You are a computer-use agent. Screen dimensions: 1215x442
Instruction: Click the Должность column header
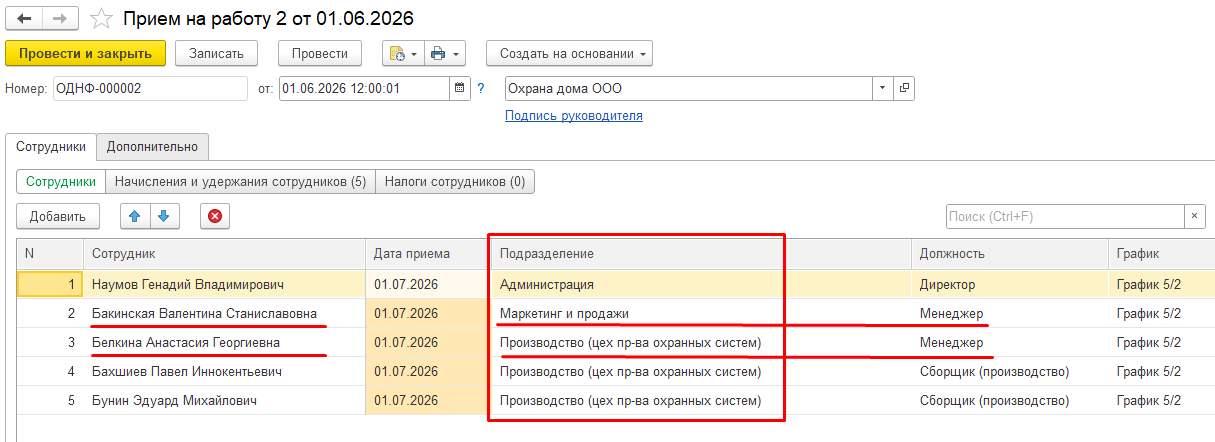pyautogui.click(x=1009, y=254)
